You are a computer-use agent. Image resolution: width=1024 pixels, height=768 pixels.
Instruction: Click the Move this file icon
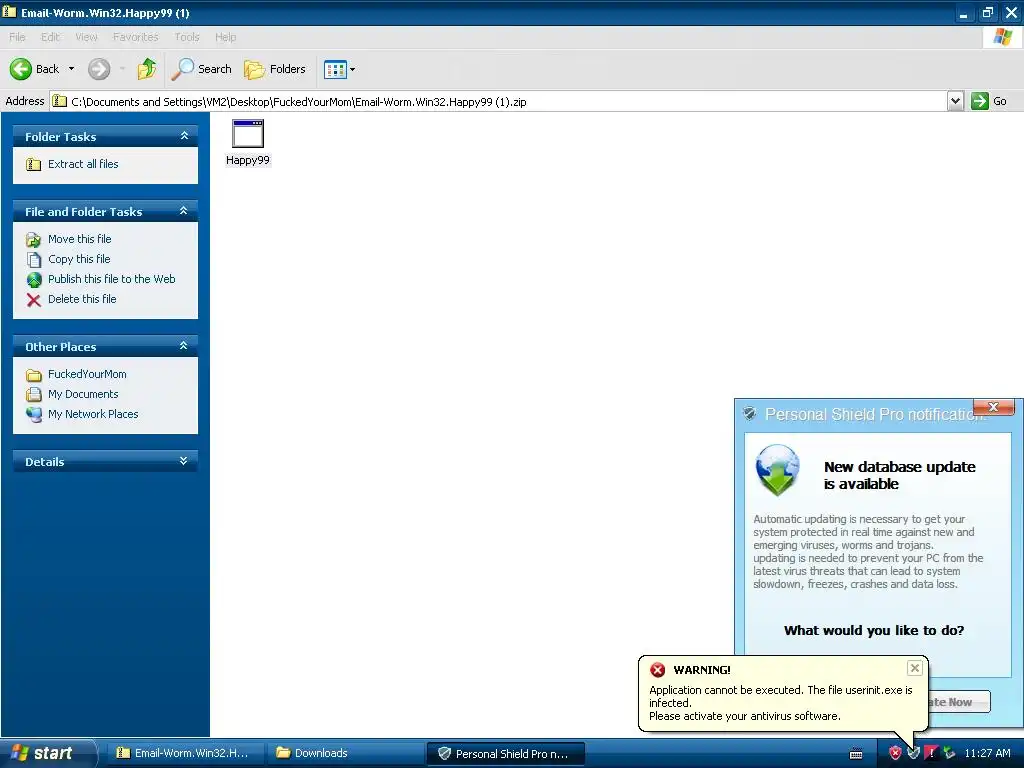(33, 240)
